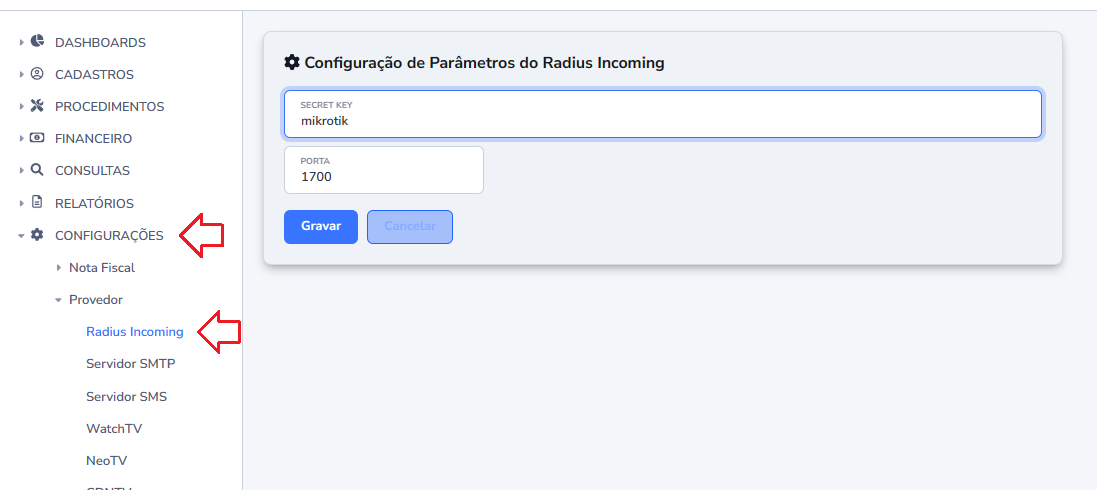Click into the Porta input field
Image resolution: width=1097 pixels, height=490 pixels.
384,170
